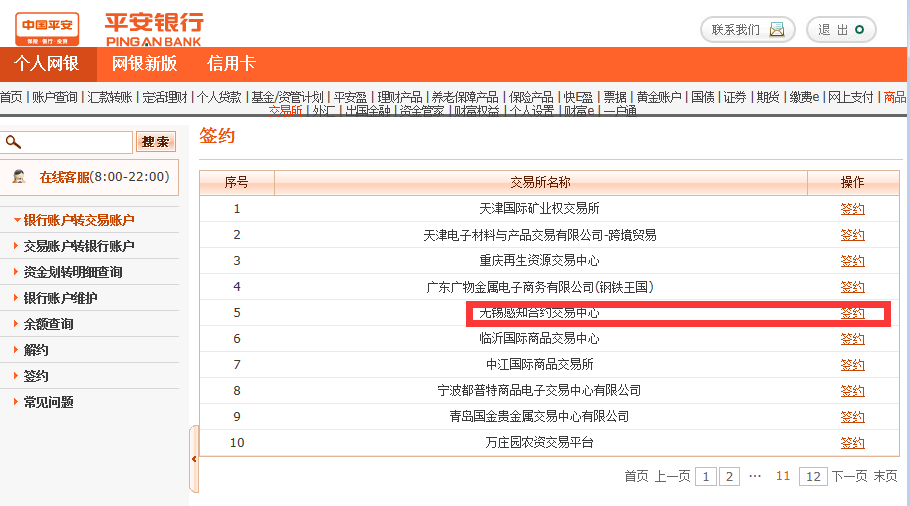Expand 余额查询 in sidebar
Screen dimensions: 910x506
pos(48,324)
